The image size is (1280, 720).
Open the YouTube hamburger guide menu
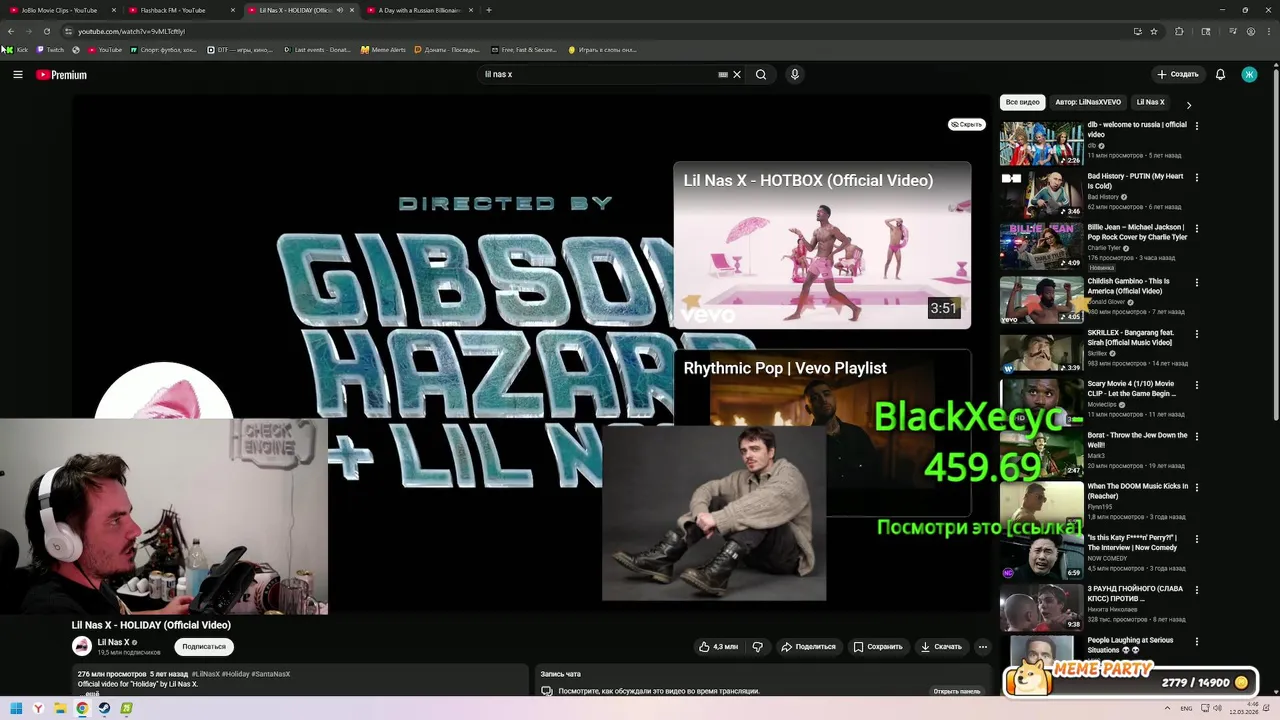pos(18,74)
